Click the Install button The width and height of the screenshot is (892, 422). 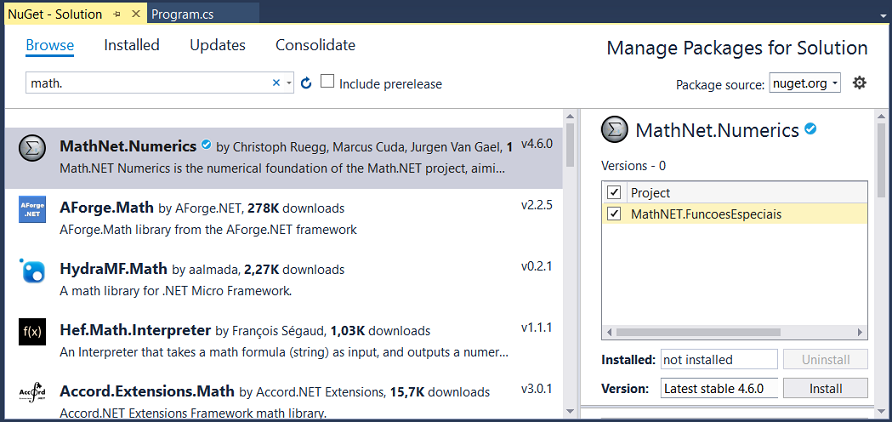[825, 388]
